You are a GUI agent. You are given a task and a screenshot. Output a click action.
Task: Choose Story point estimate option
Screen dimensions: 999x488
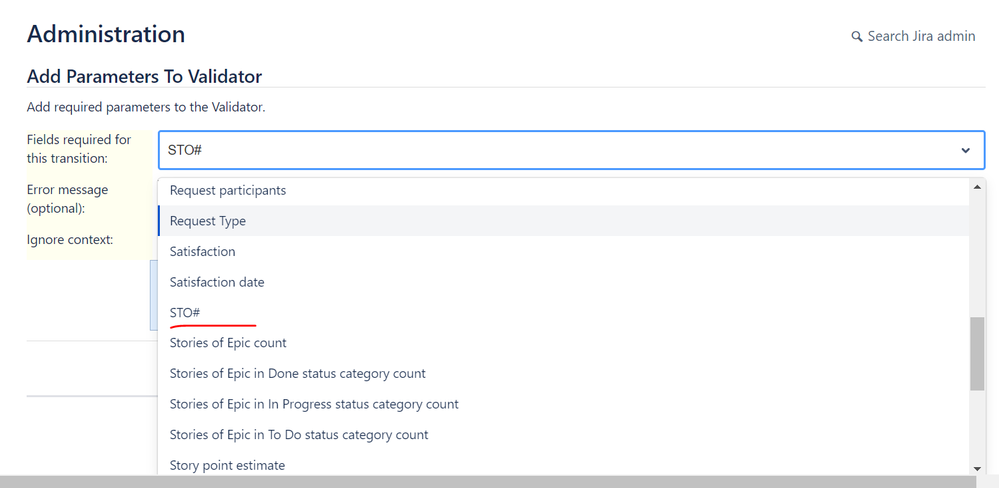(227, 465)
